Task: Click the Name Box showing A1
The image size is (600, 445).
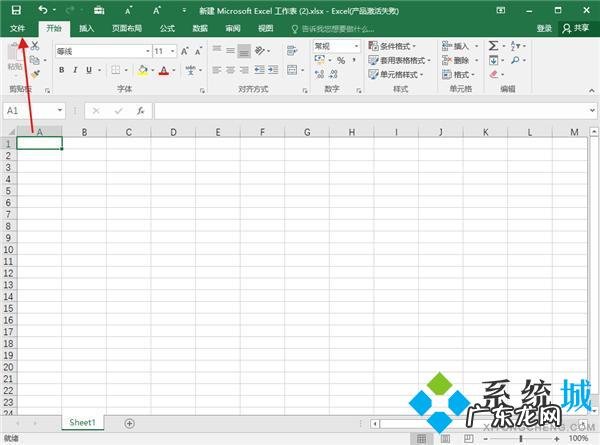Action: coord(30,110)
